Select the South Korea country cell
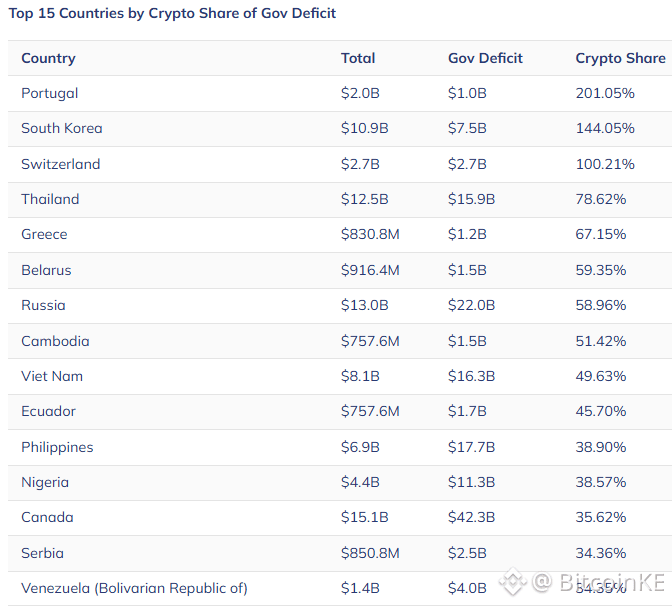 (x=62, y=128)
